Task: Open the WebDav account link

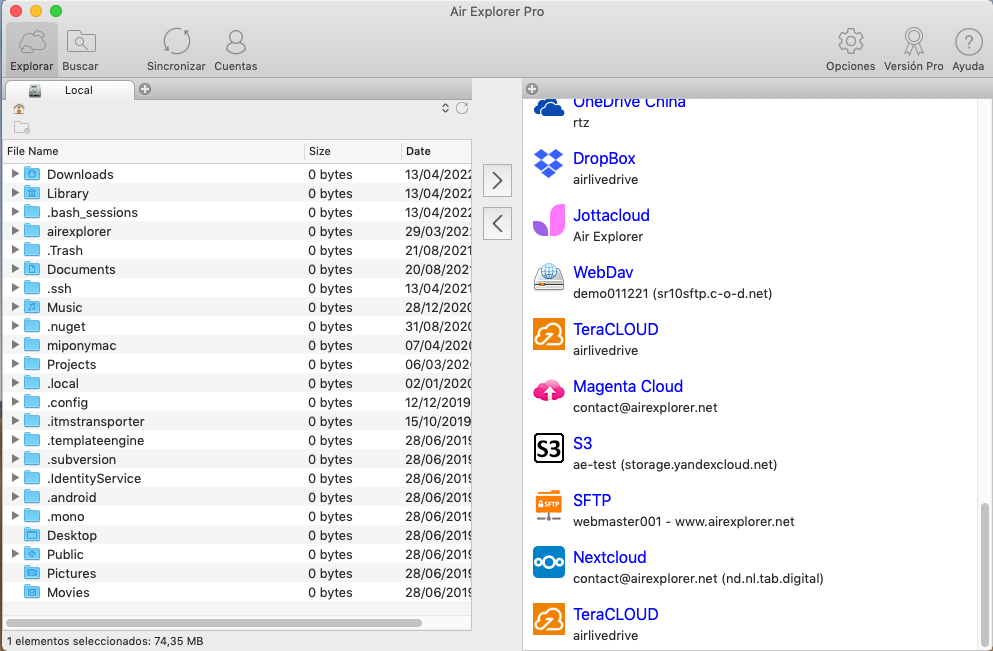Action: pyautogui.click(x=603, y=272)
